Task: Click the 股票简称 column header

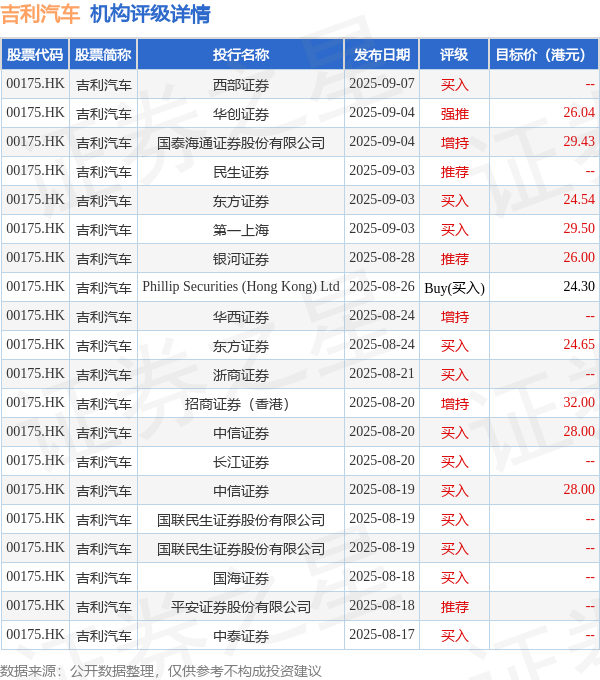Action: coord(103,55)
